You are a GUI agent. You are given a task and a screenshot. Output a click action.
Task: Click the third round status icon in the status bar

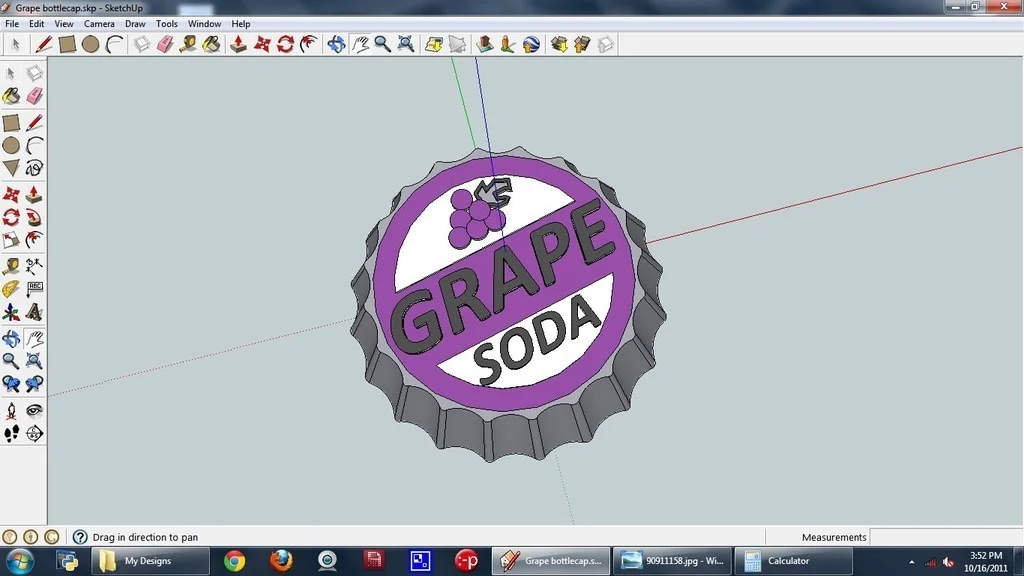(x=52, y=537)
